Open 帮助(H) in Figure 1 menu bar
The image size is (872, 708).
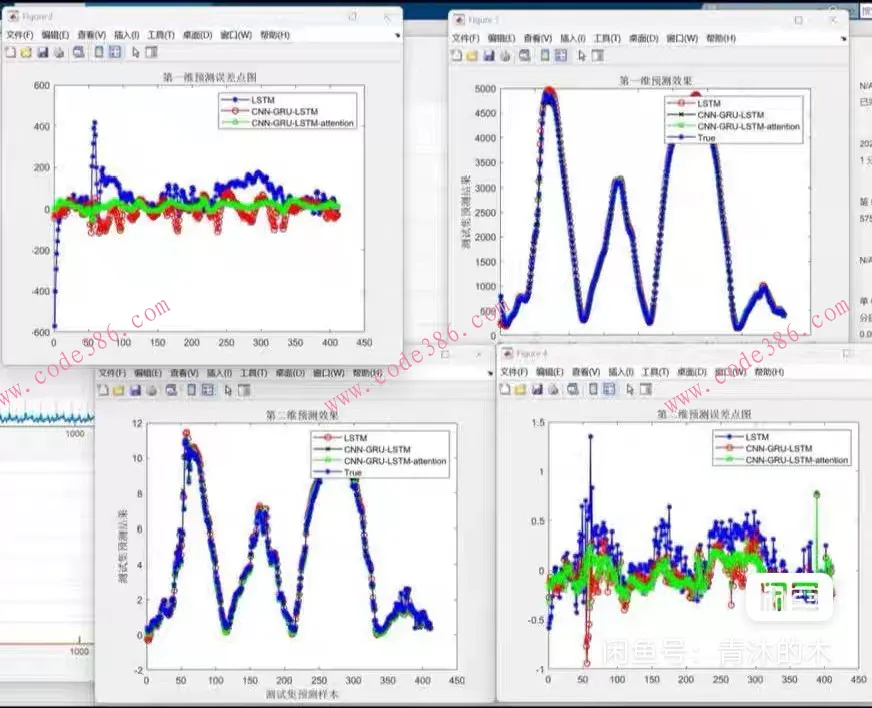720,39
